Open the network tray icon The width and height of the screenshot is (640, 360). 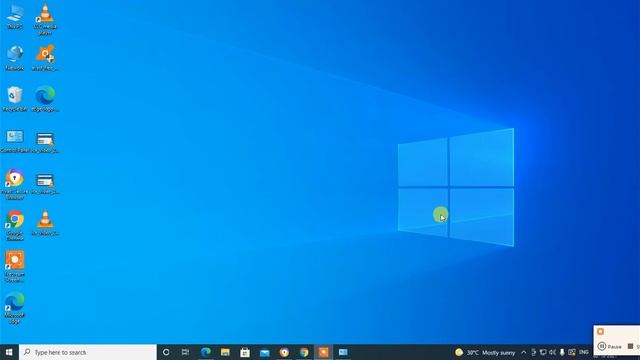pos(543,352)
